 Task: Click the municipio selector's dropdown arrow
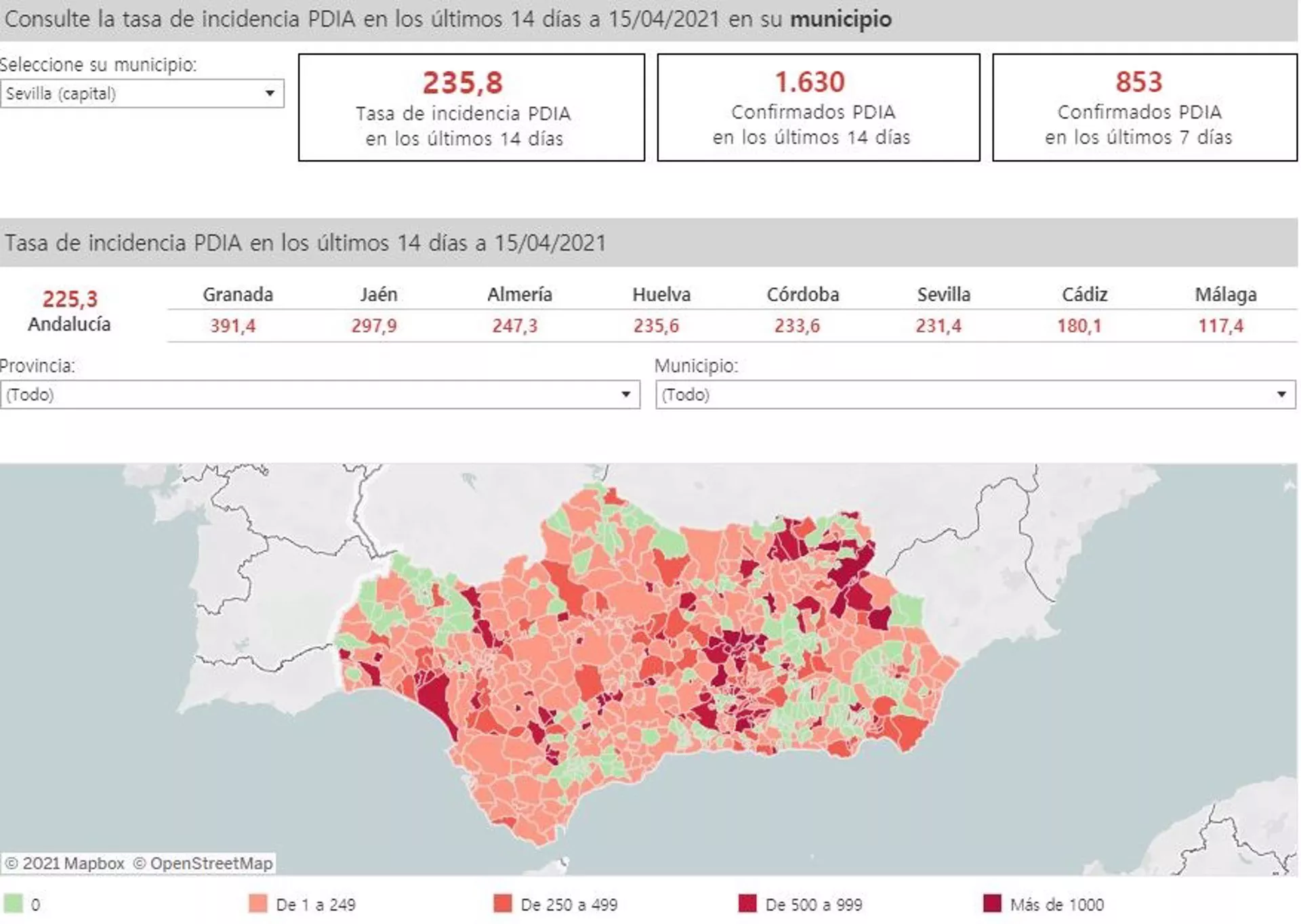pyautogui.click(x=271, y=93)
